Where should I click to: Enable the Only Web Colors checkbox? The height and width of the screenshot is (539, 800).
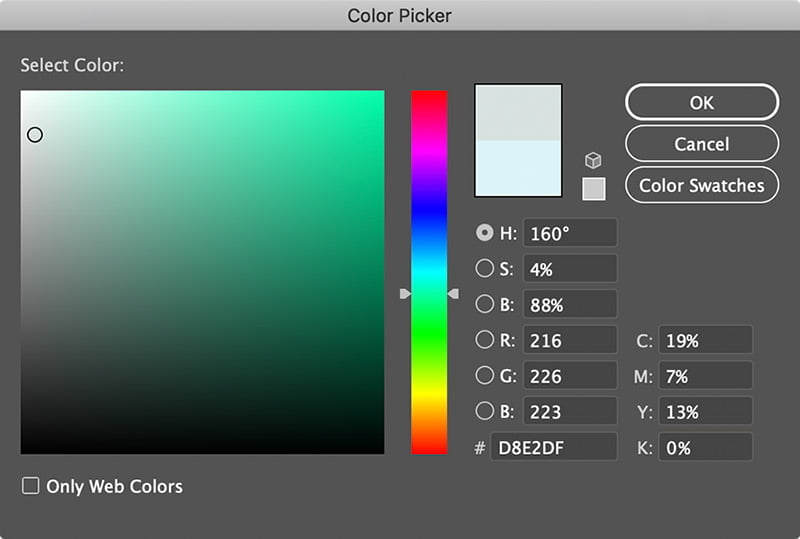coord(31,486)
